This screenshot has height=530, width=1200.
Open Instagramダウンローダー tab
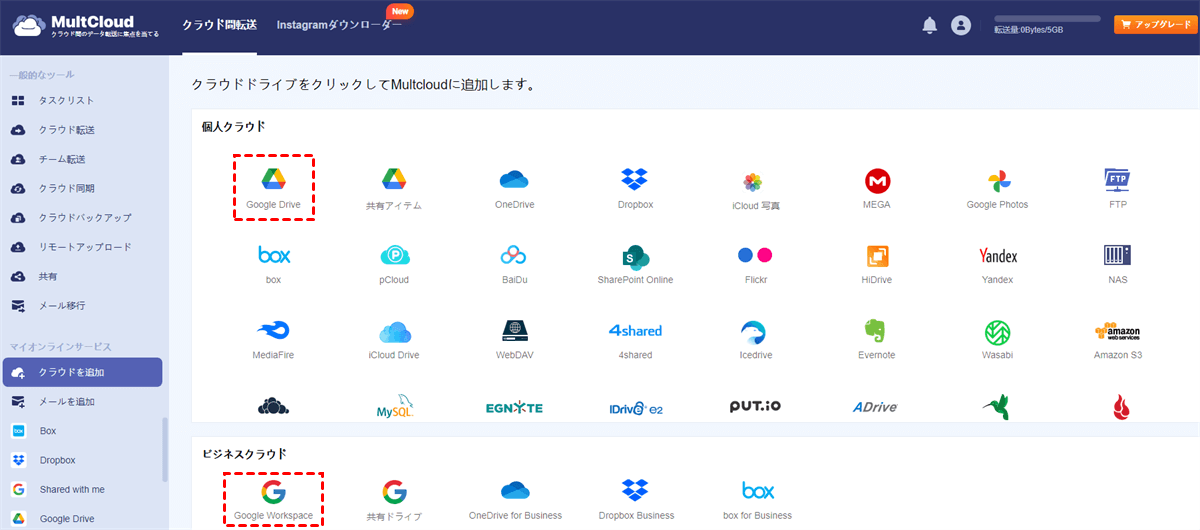340,25
